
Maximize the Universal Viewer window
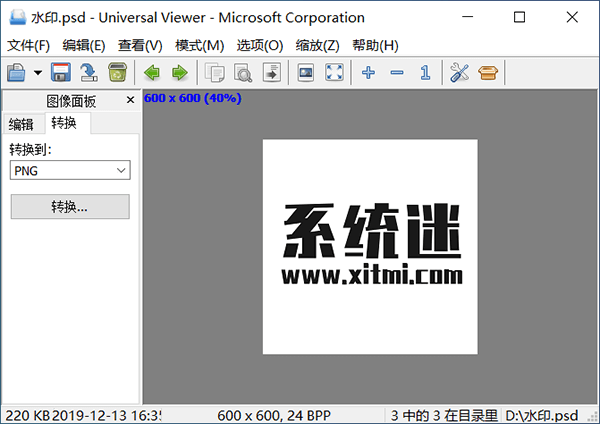pos(519,17)
